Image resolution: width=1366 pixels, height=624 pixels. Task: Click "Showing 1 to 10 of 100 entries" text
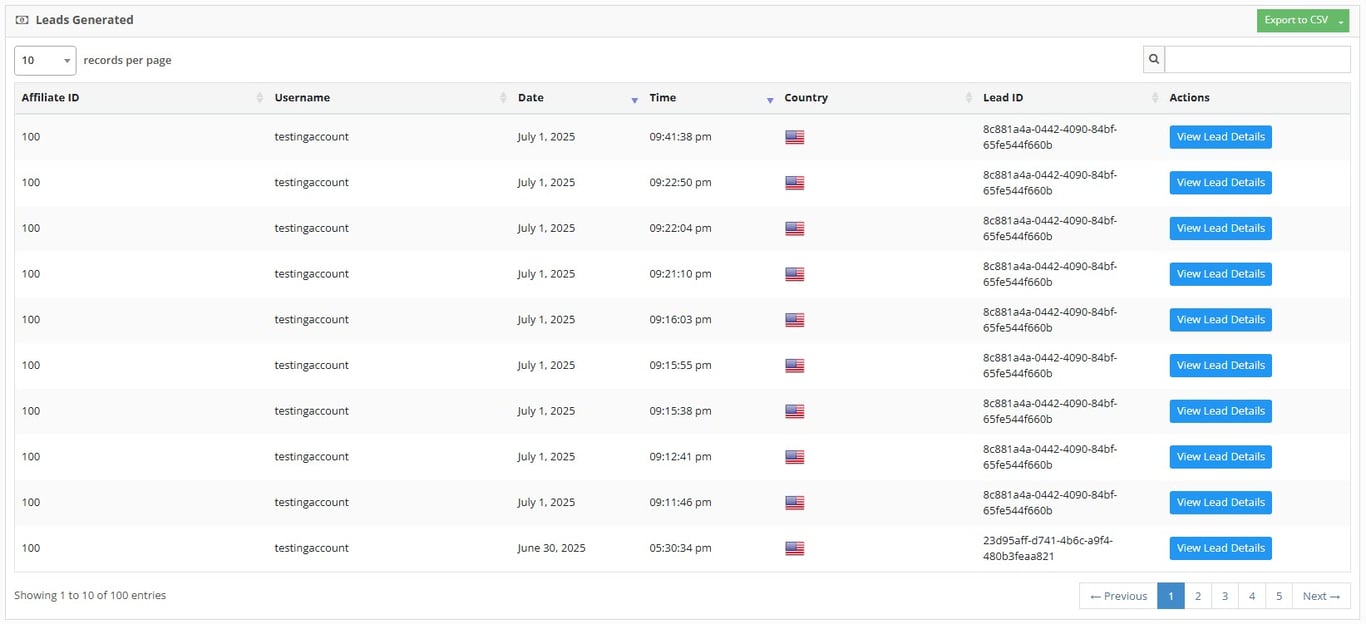[x=90, y=595]
